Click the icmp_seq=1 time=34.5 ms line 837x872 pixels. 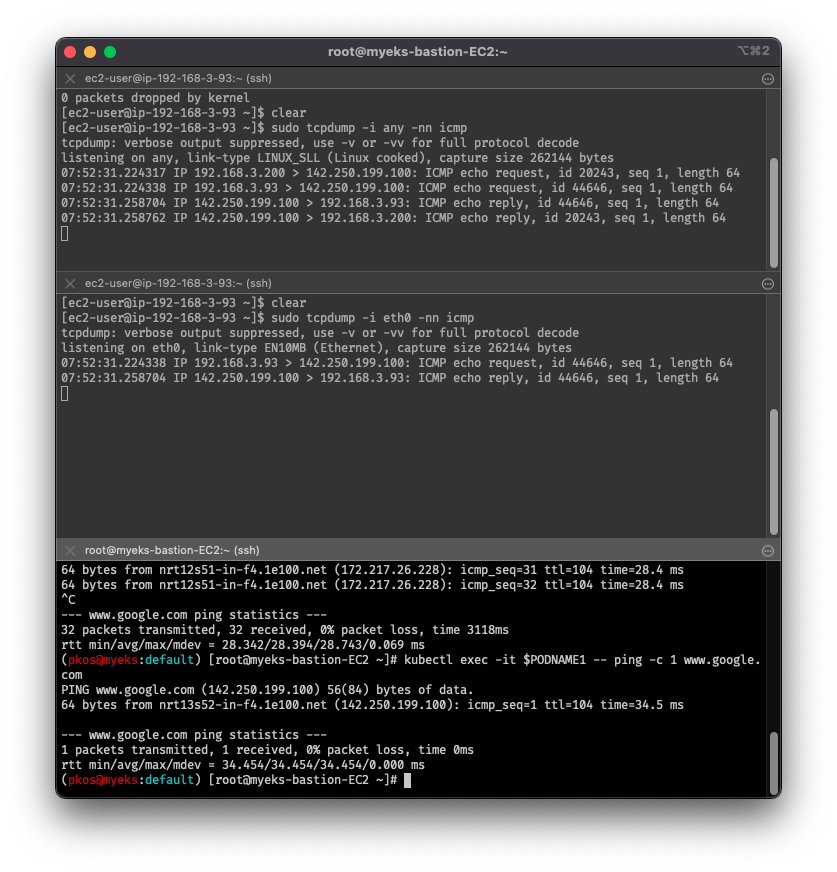(372, 705)
